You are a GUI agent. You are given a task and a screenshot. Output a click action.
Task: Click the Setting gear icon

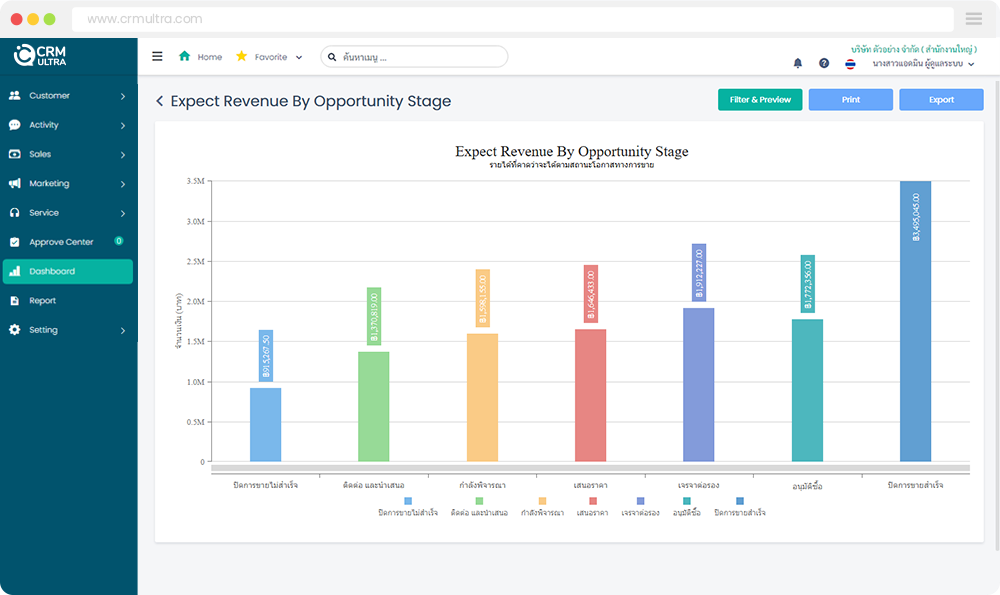click(15, 330)
